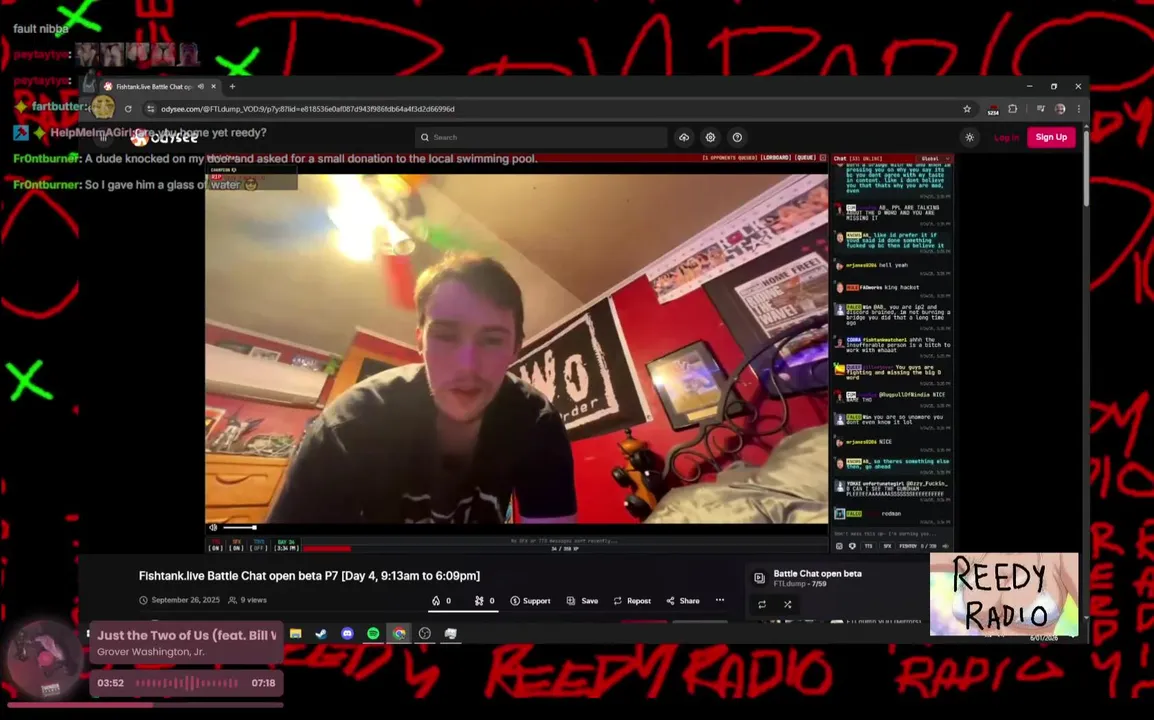Open Discord from taskbar
1154x720 pixels.
pyautogui.click(x=347, y=634)
